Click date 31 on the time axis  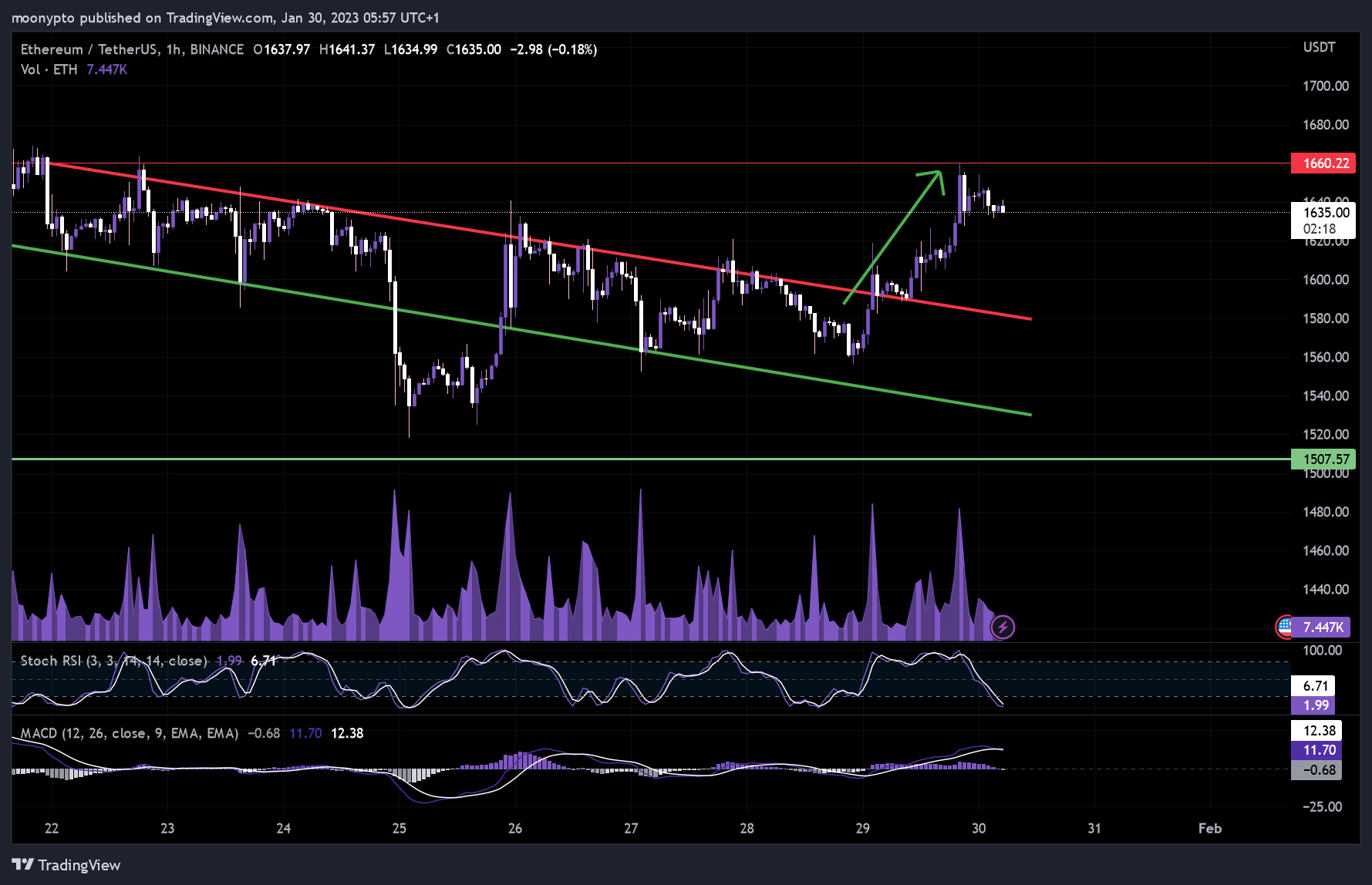click(1094, 829)
